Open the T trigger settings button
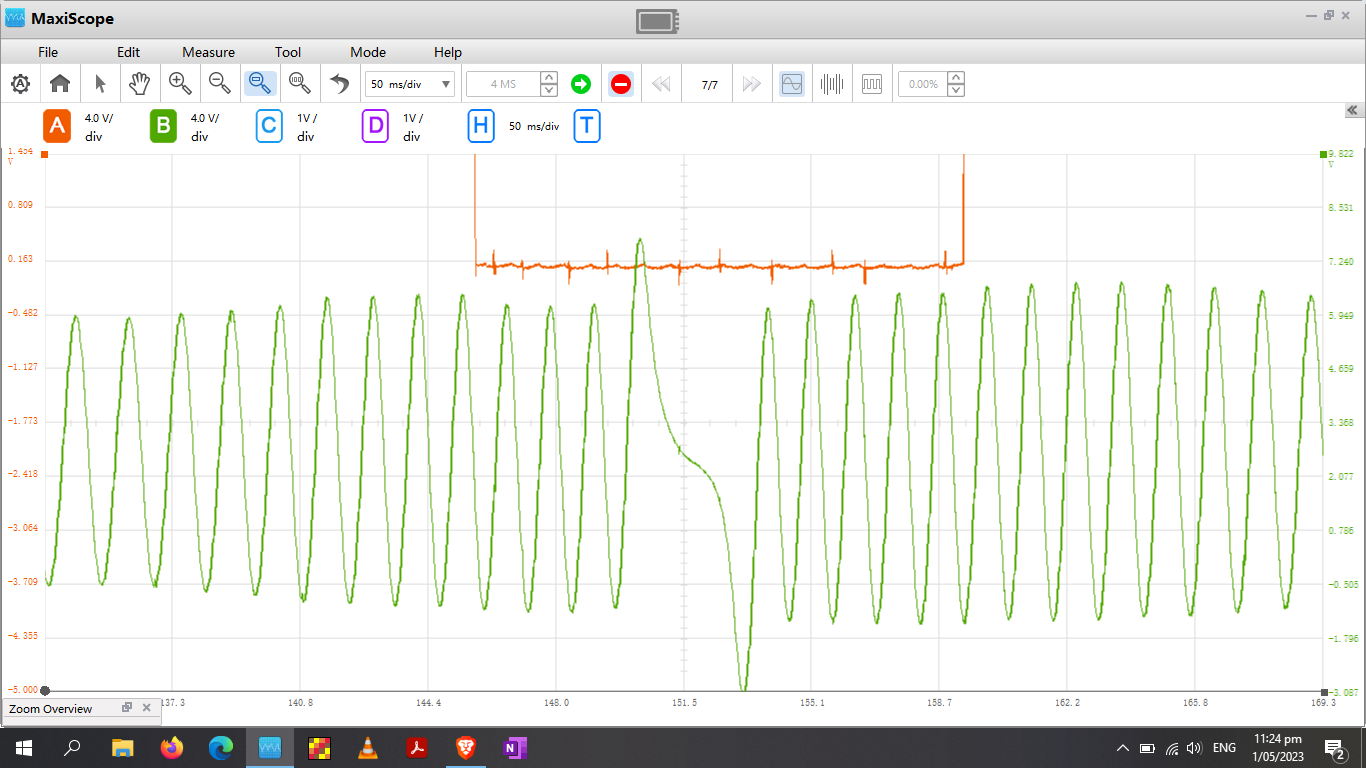The width and height of the screenshot is (1366, 768). (x=587, y=126)
